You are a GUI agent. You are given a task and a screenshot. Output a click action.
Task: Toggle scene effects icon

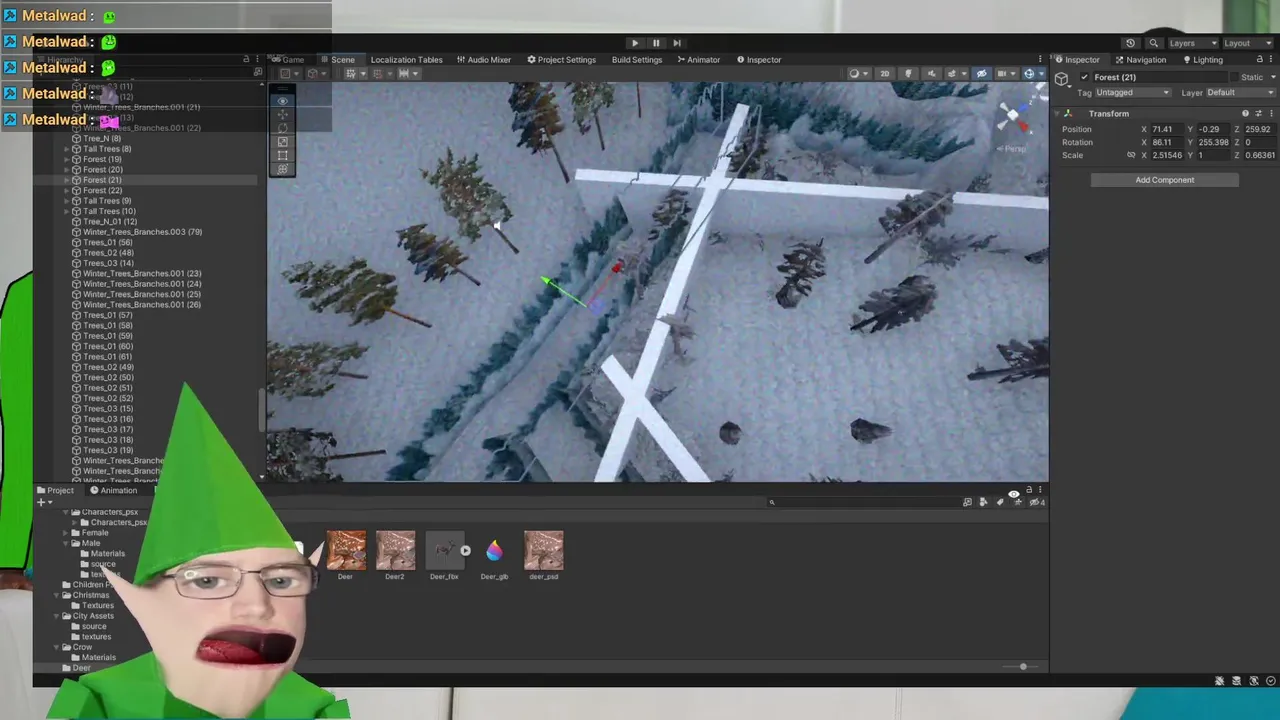[954, 74]
